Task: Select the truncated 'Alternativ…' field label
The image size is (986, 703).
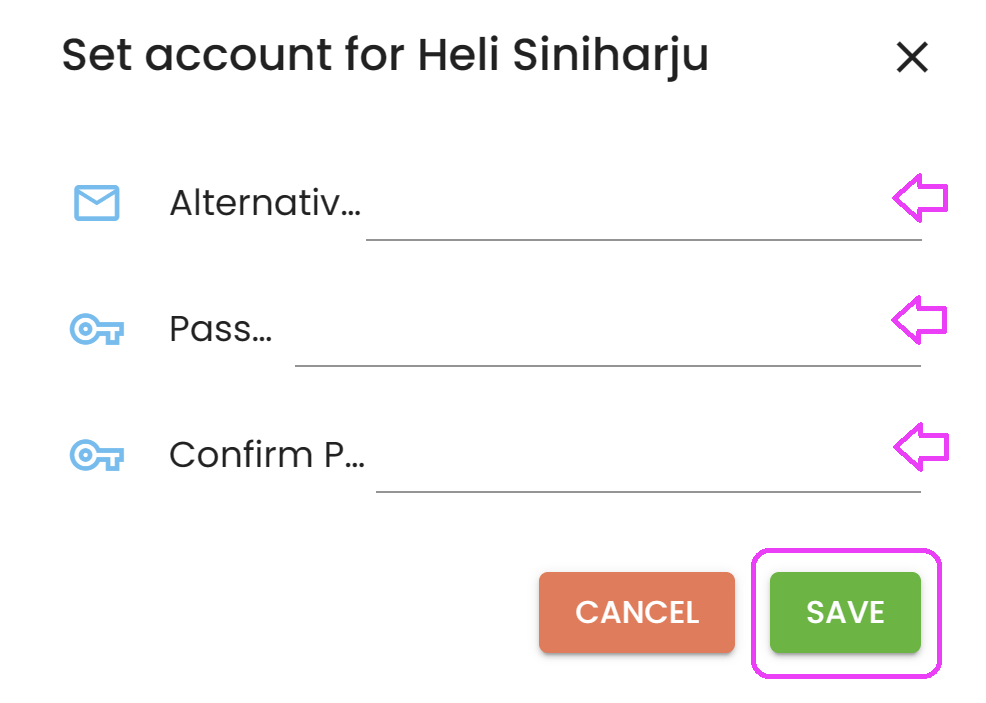Action: [x=265, y=203]
